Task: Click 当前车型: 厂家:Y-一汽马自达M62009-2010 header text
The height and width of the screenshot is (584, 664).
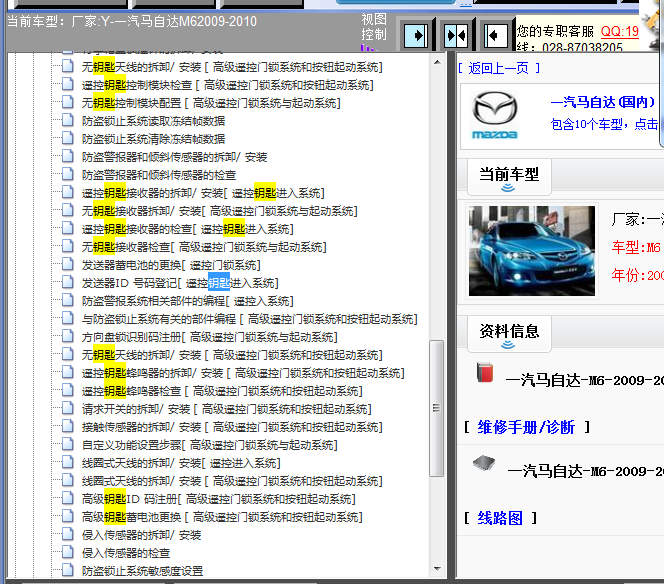Action: [x=132, y=21]
